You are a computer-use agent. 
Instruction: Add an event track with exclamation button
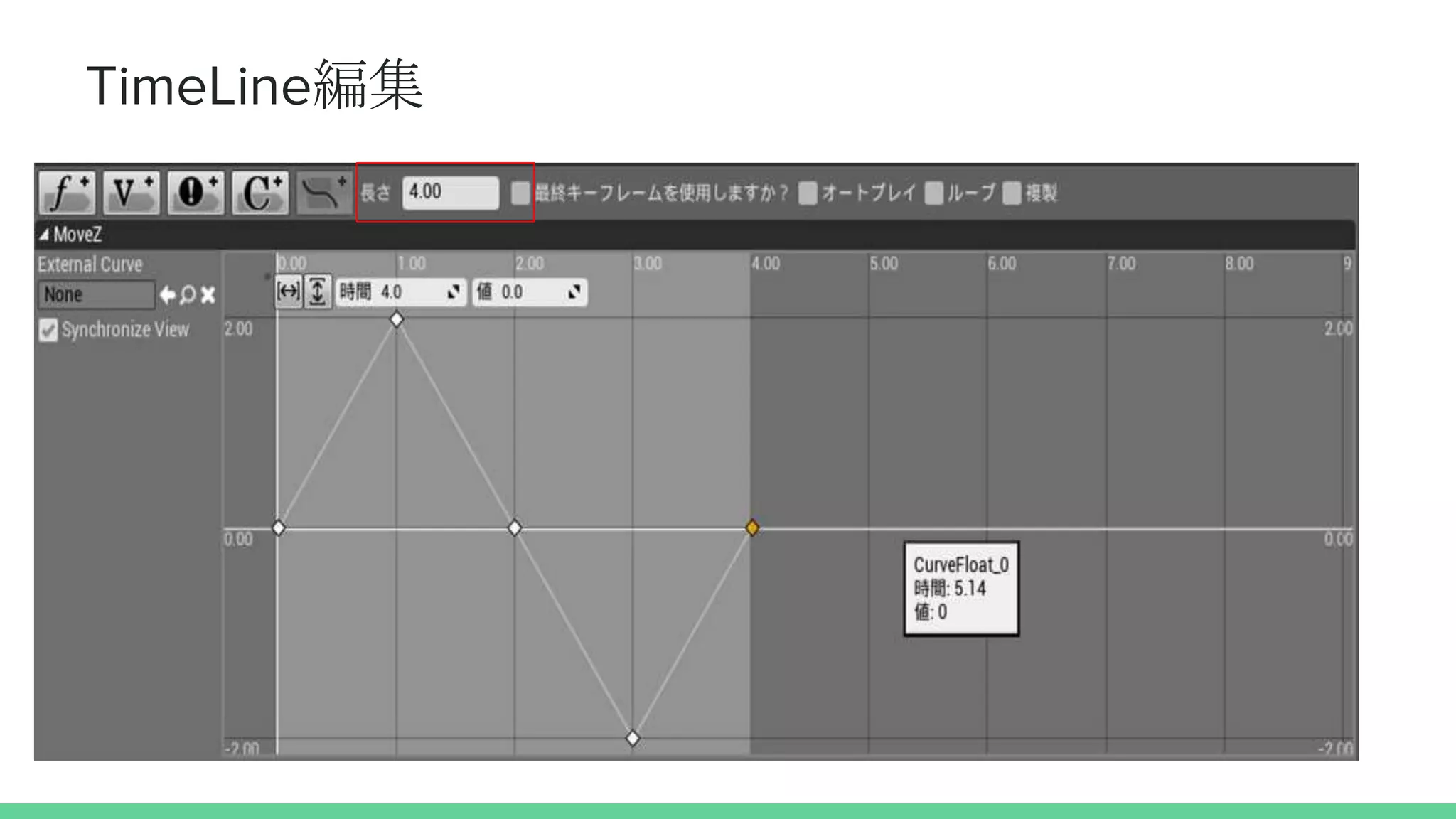coord(196,192)
